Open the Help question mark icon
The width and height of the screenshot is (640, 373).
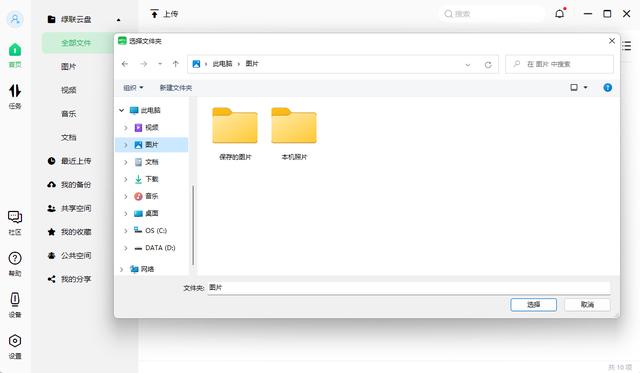tap(15, 258)
